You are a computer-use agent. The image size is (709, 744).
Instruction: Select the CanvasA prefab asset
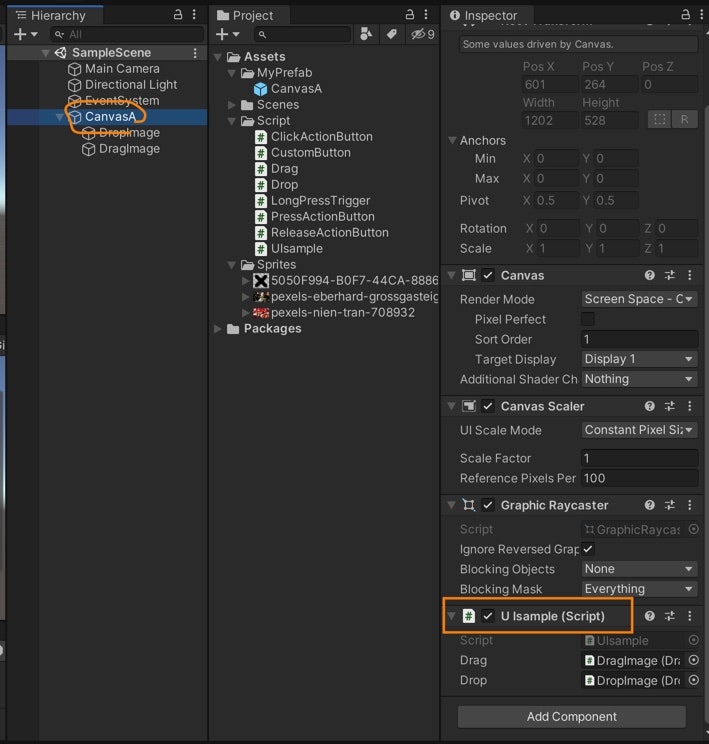(x=288, y=89)
